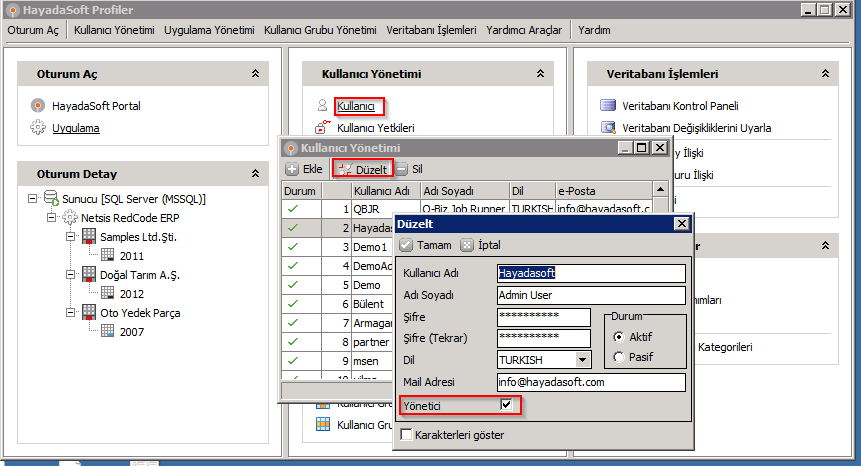The image size is (861, 466).
Task: Collapse the Oturum Detay panel
Action: 255,173
